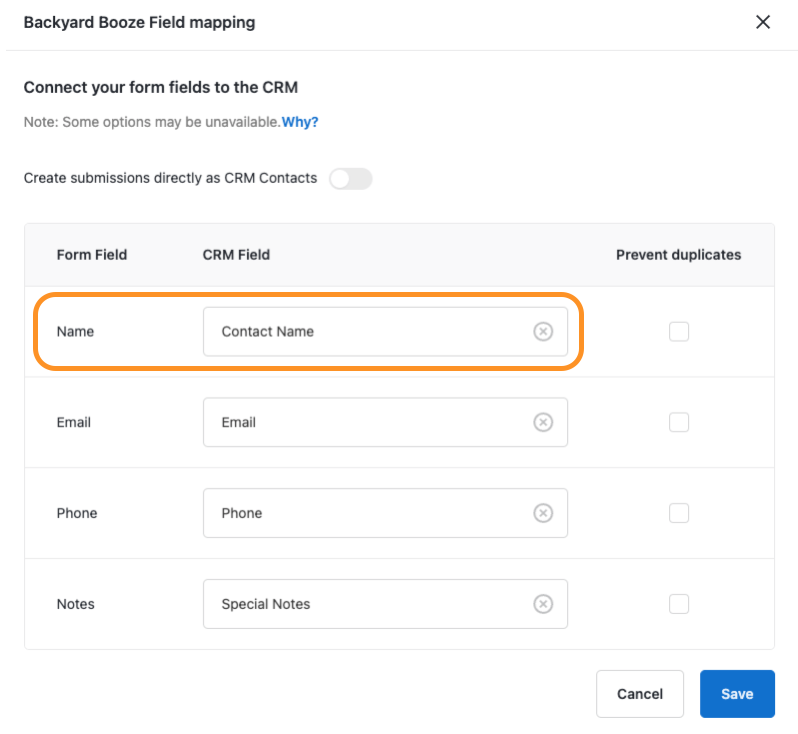Select the Connect your form fields heading

(161, 88)
